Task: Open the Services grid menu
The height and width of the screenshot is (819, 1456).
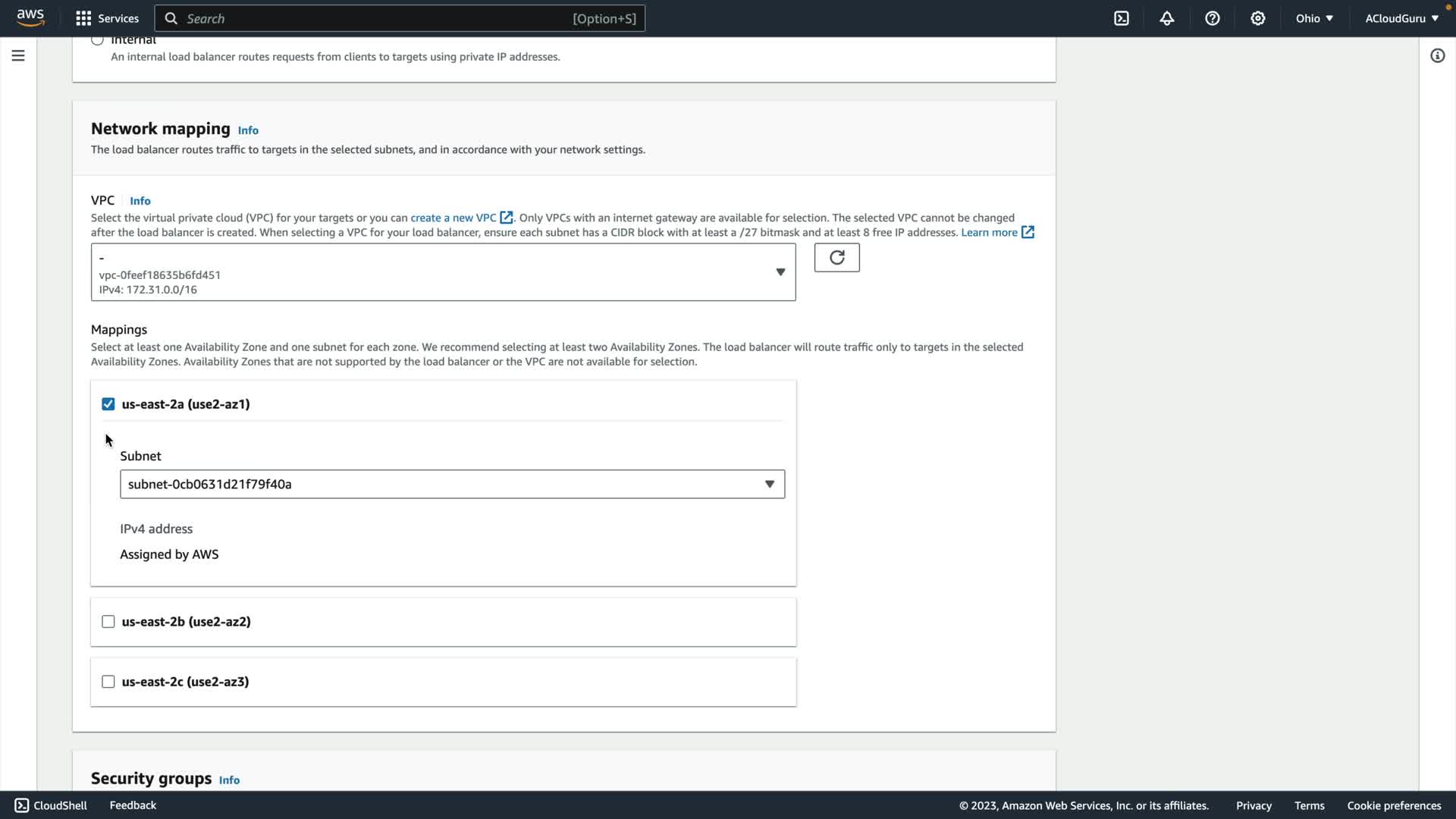Action: click(x=107, y=18)
